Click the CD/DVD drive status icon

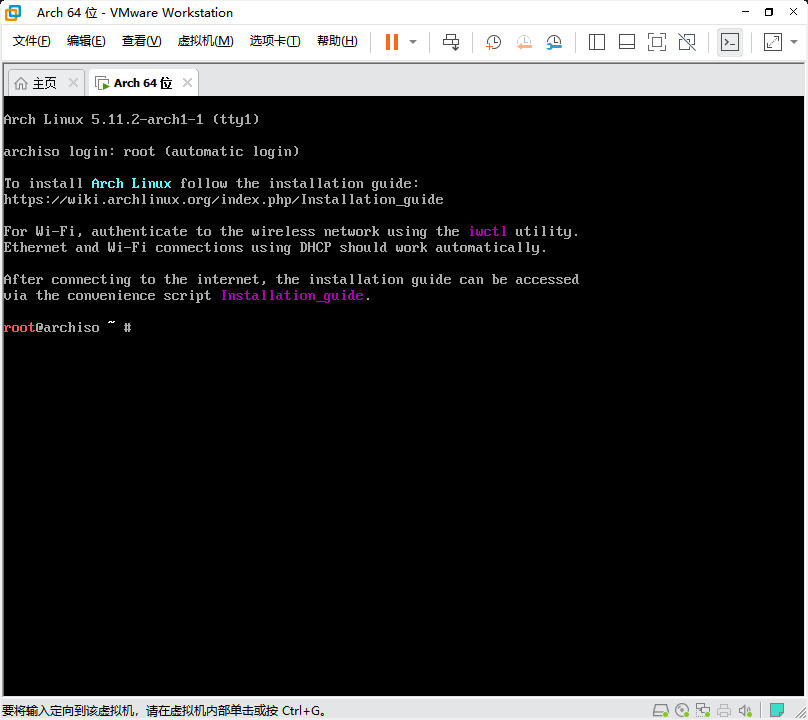click(682, 710)
